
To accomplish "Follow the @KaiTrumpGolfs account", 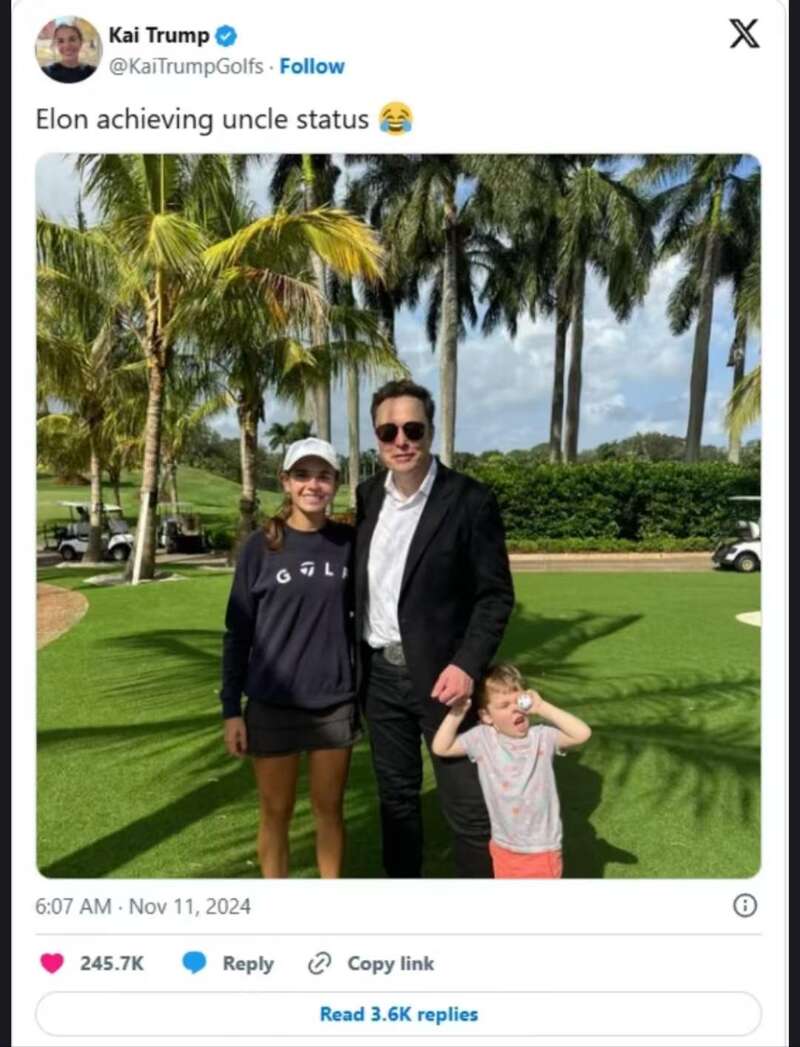I will [x=312, y=66].
